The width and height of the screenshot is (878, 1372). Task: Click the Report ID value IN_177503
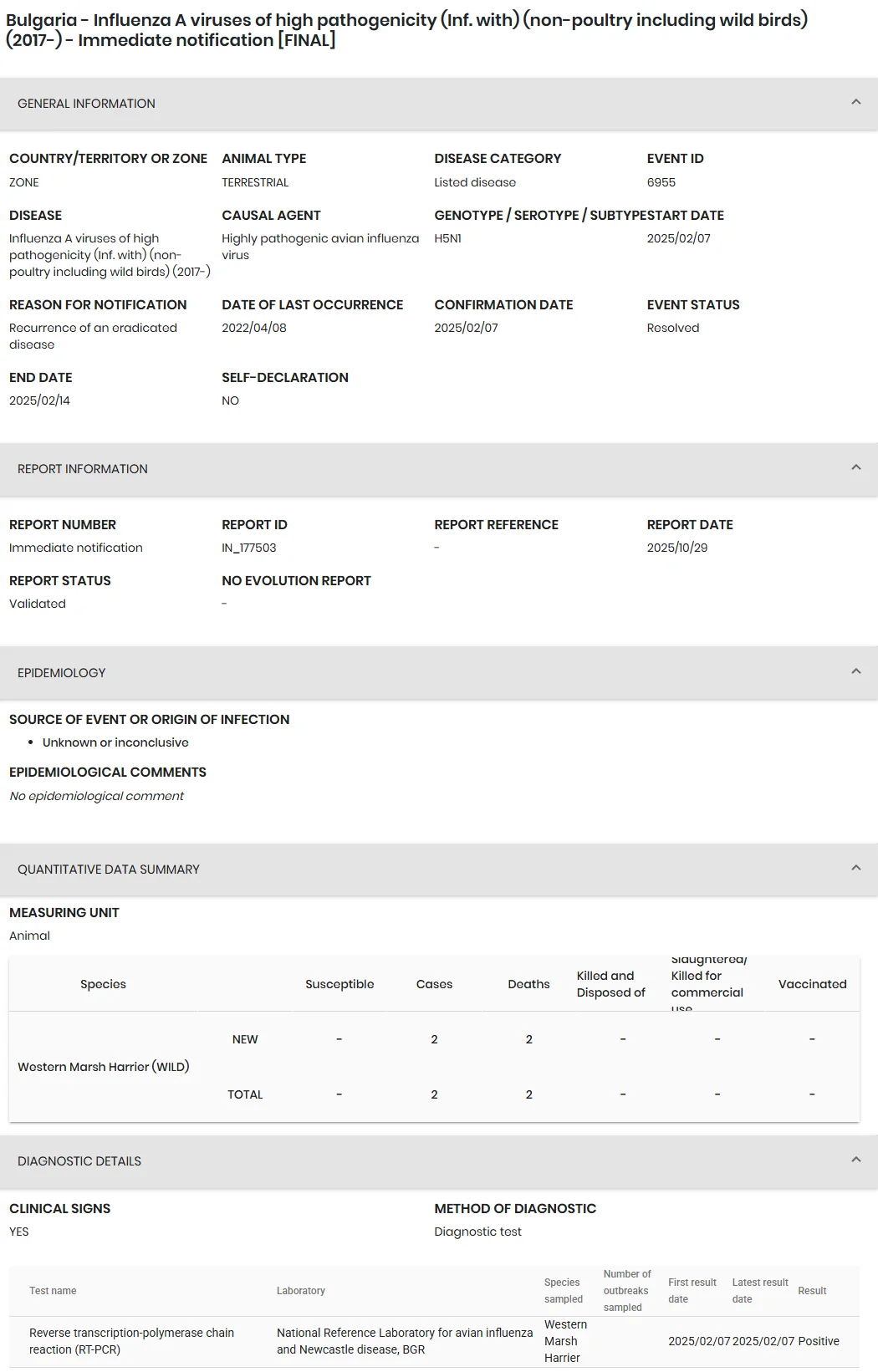coord(248,548)
